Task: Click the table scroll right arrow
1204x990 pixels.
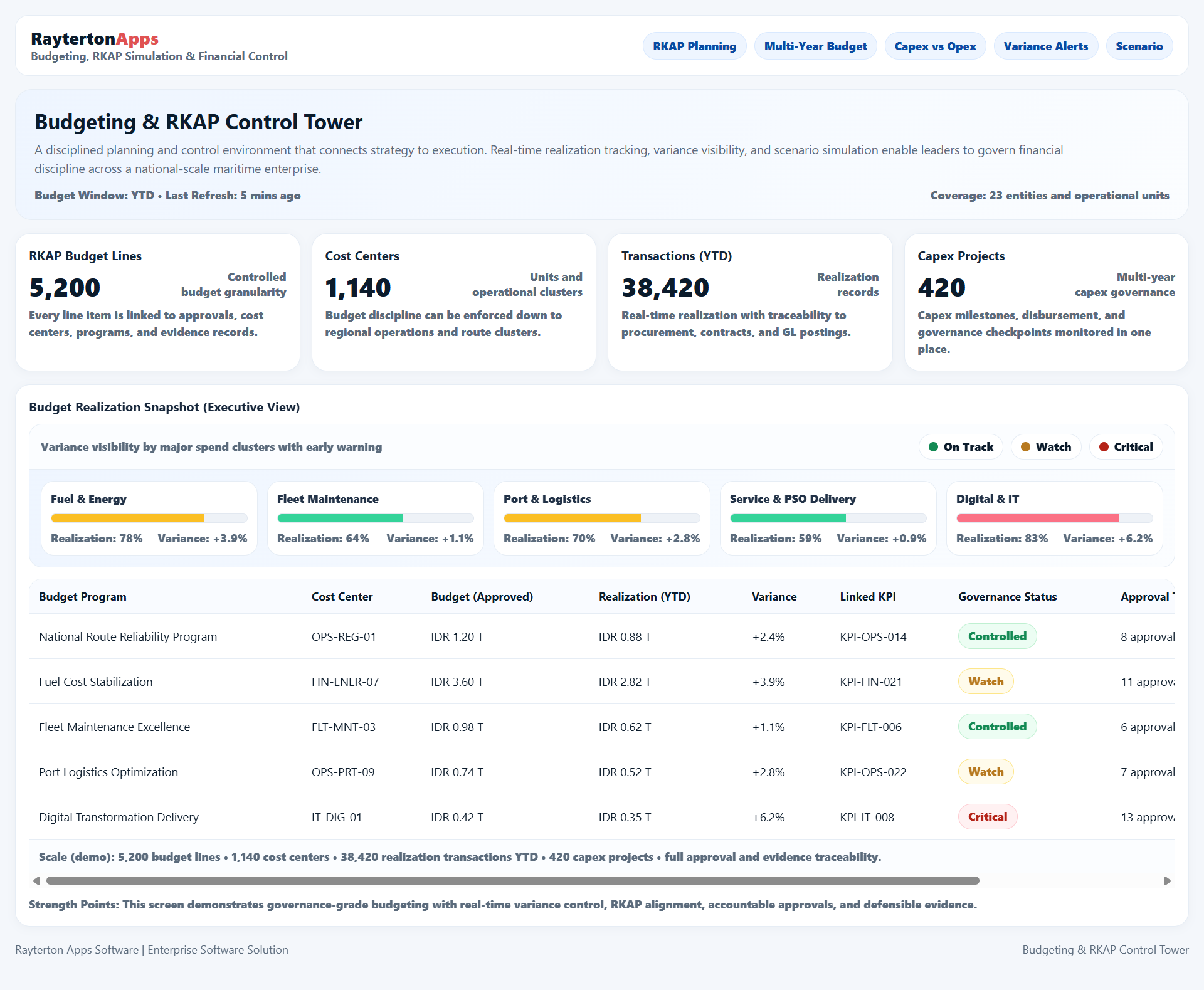Action: point(1167,881)
